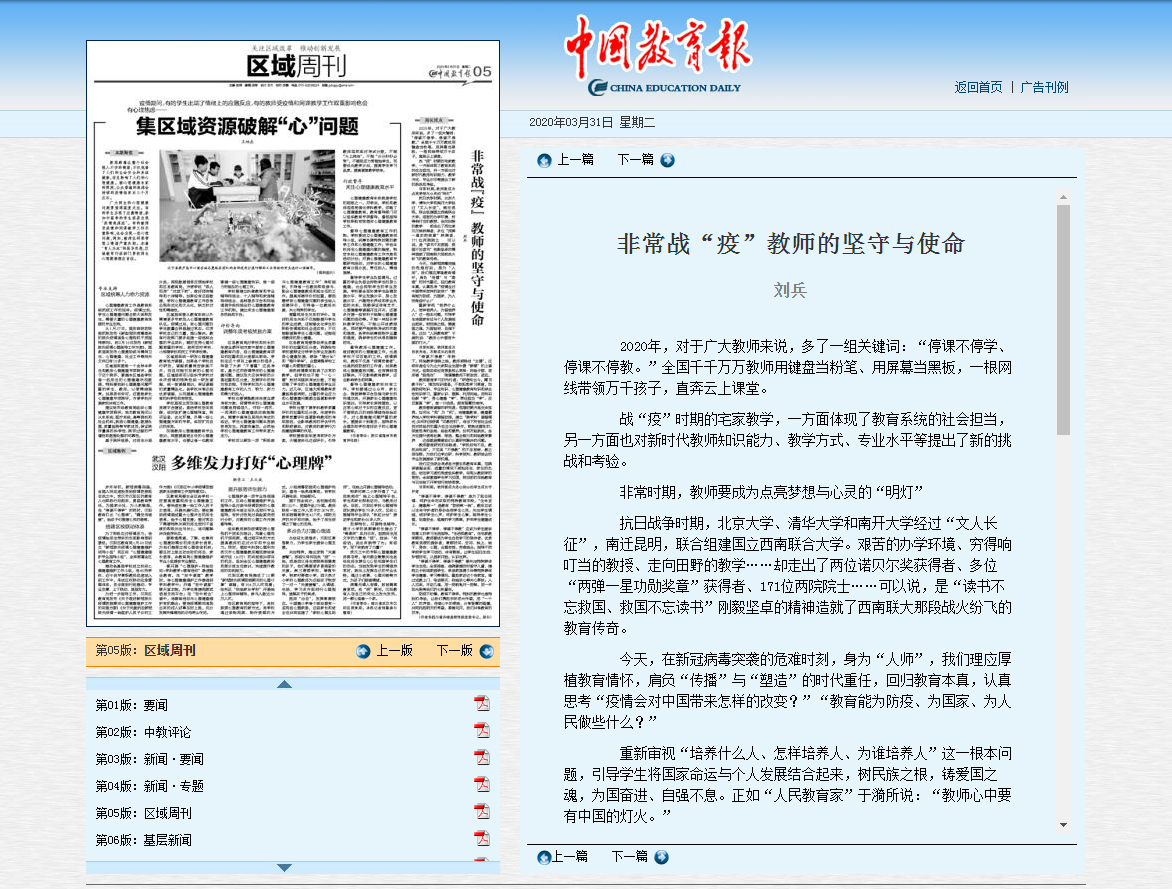This screenshot has width=1172, height=889.
Task: Click the date 2020年03月31日 星期二
Action: click(592, 122)
